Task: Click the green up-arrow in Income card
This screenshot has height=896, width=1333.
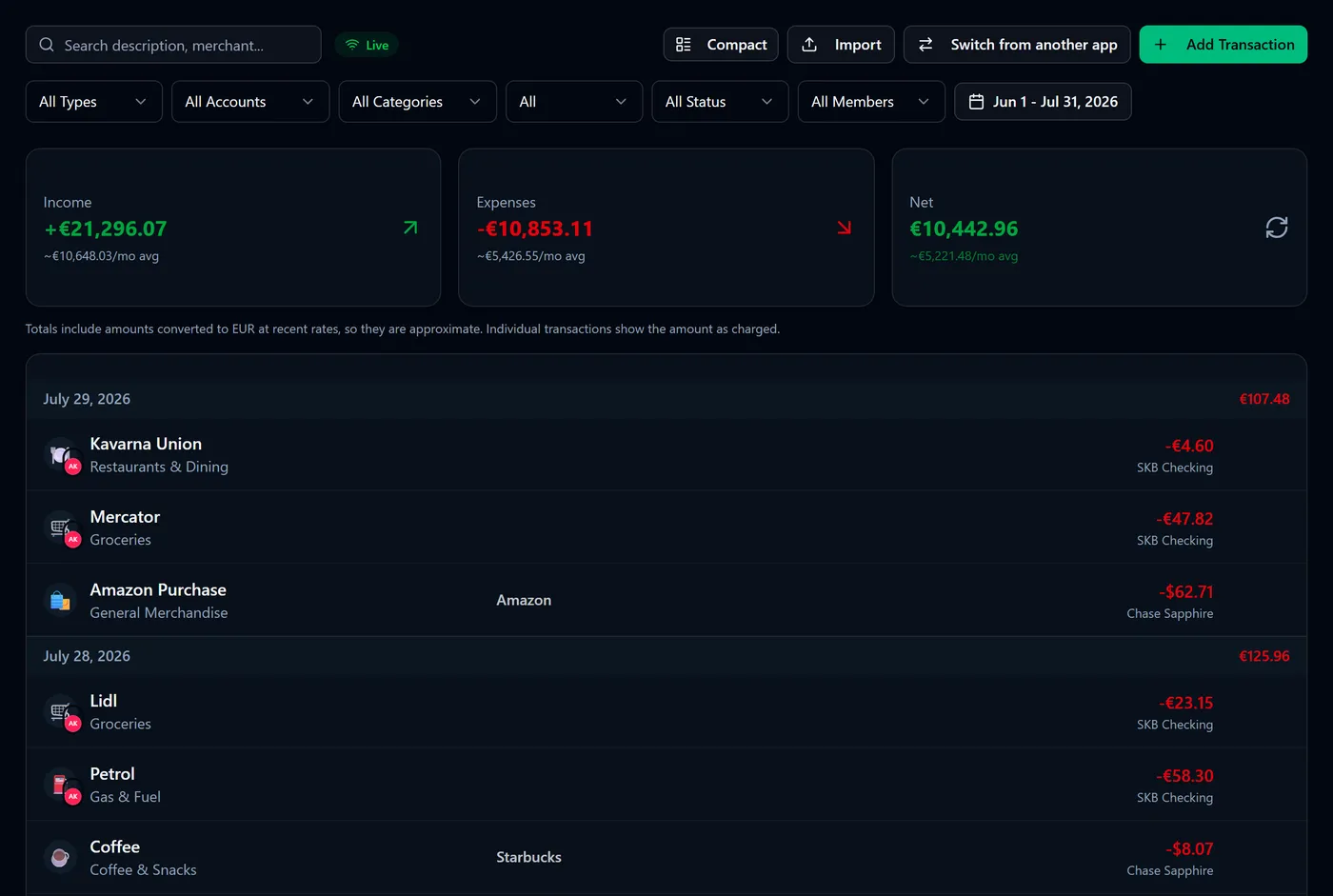Action: pos(410,228)
